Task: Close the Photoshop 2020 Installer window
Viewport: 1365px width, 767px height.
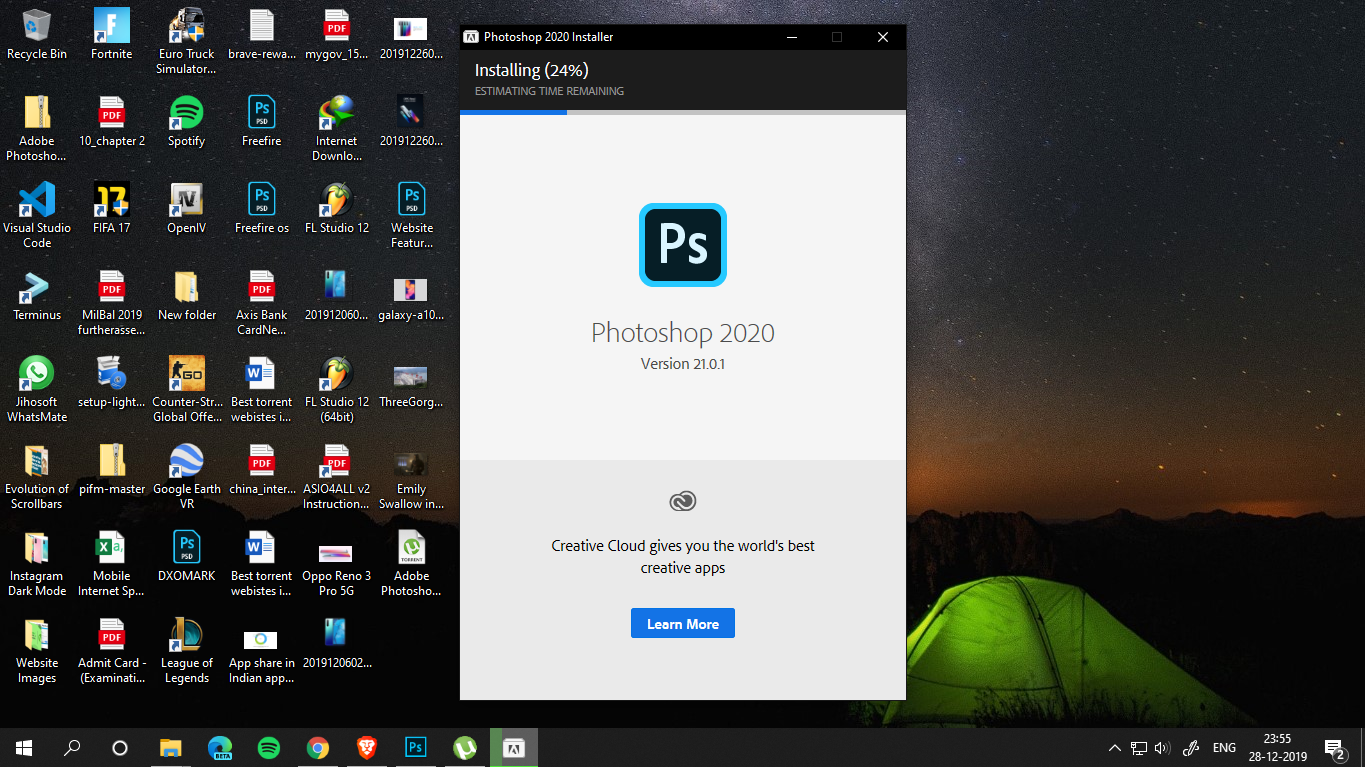Action: pyautogui.click(x=883, y=37)
